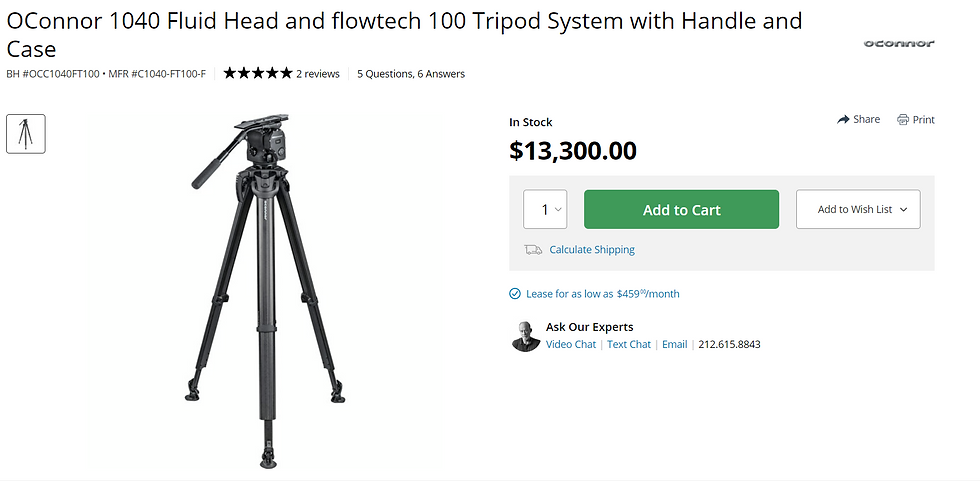The height and width of the screenshot is (481, 980).
Task: Open Text Chat with experts
Action: pyautogui.click(x=629, y=345)
